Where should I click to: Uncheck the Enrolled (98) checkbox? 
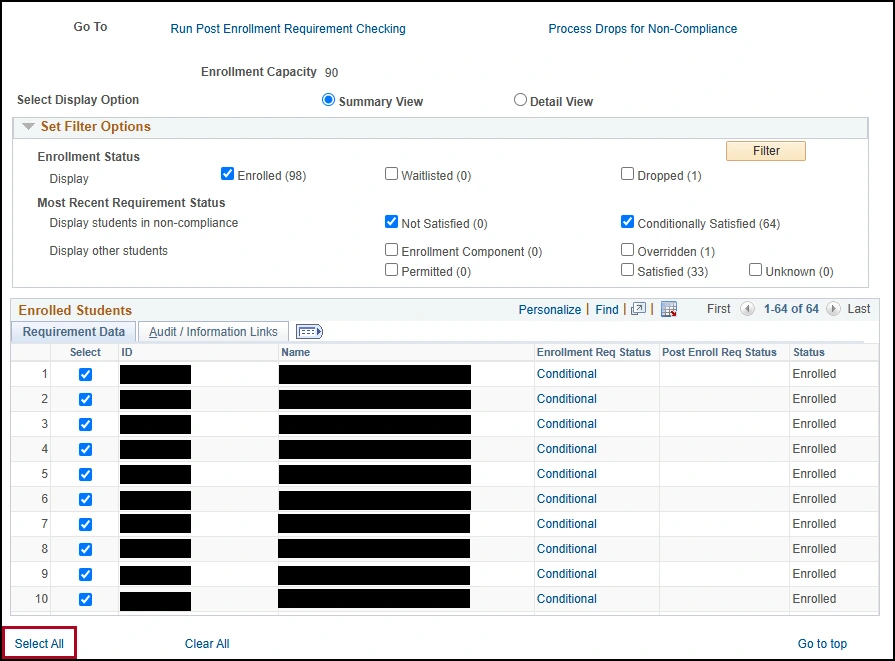tap(227, 174)
